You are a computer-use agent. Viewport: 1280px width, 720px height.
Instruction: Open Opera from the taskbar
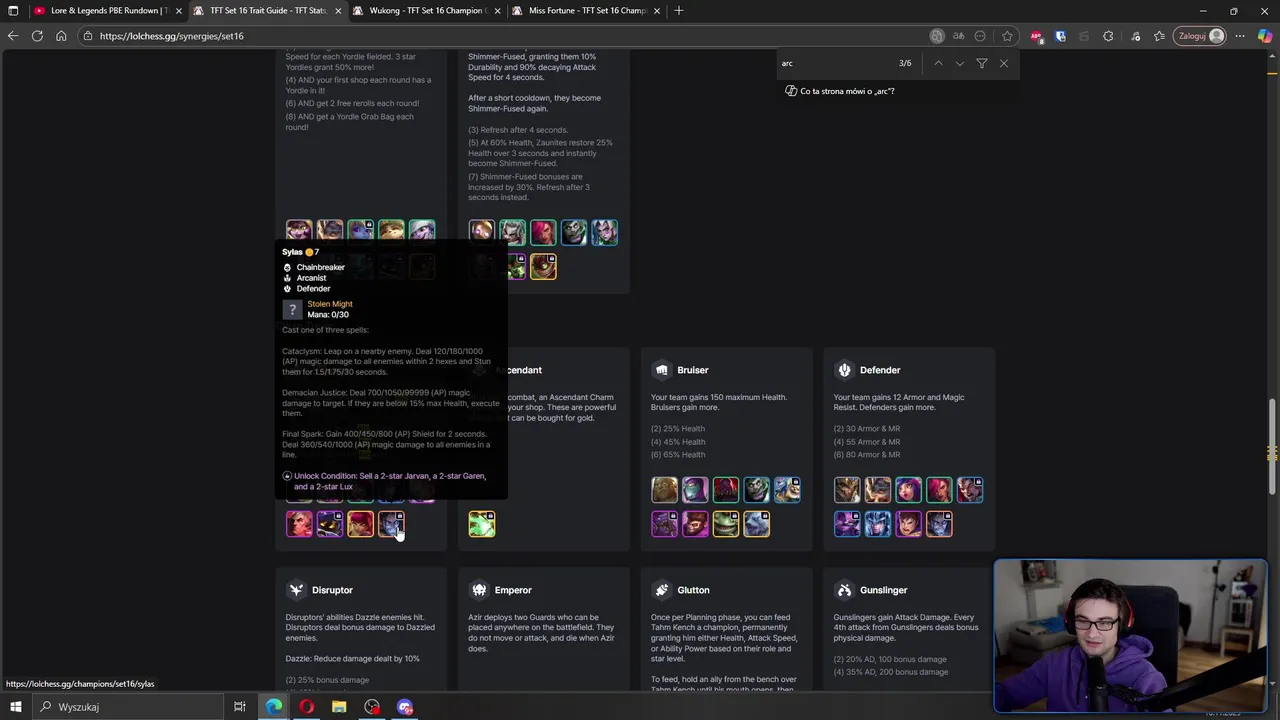click(306, 707)
